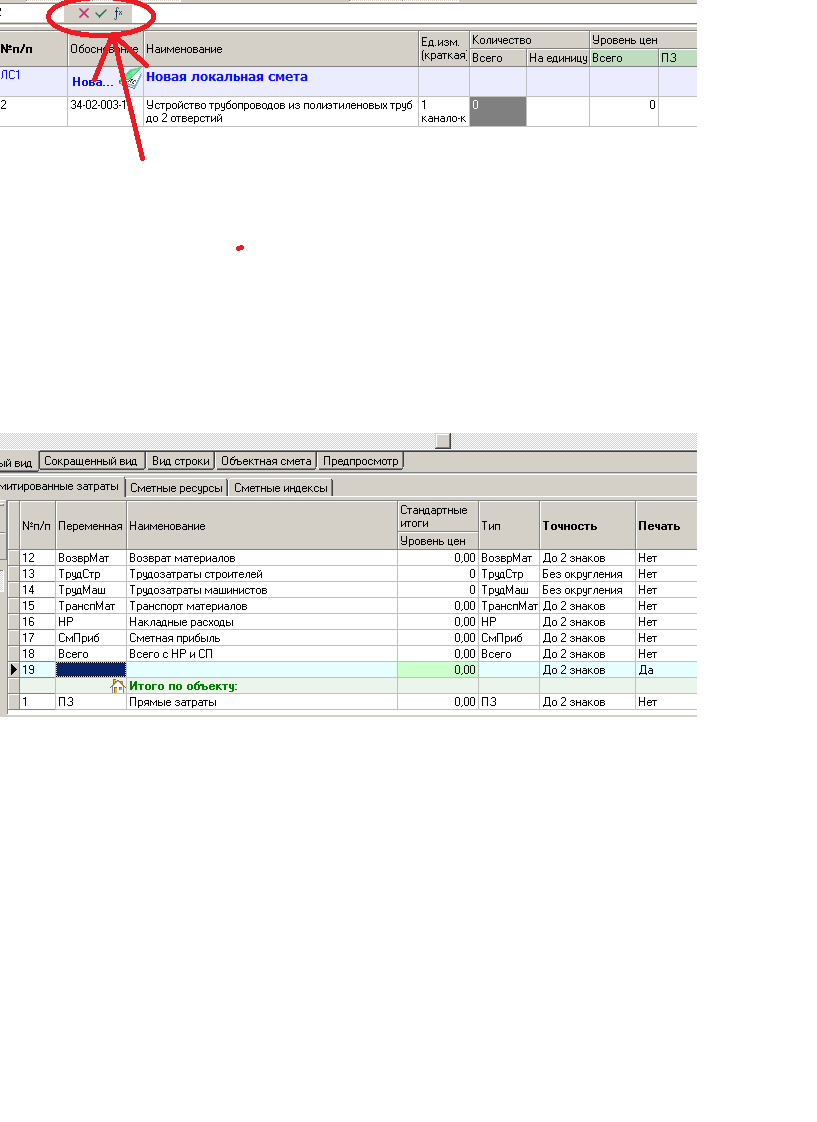Switch to the Сметные ресурсы tab
The image size is (817, 1122).
pyautogui.click(x=176, y=488)
